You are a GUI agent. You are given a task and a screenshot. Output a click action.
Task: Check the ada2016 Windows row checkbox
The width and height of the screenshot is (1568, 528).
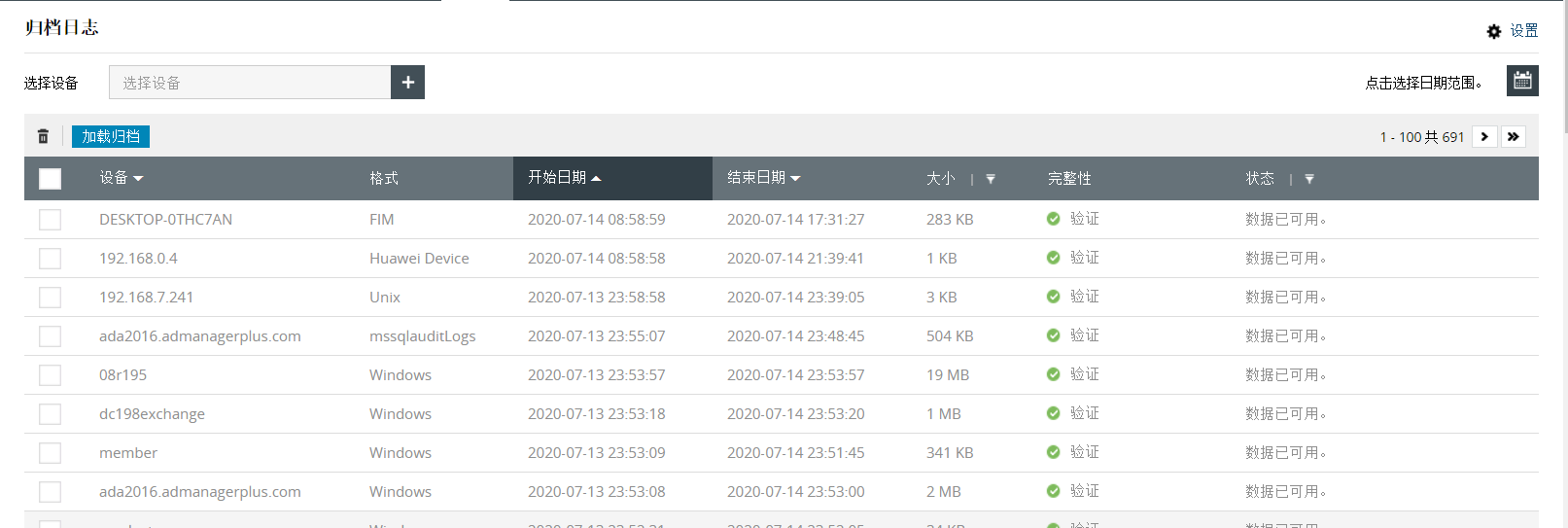(50, 492)
